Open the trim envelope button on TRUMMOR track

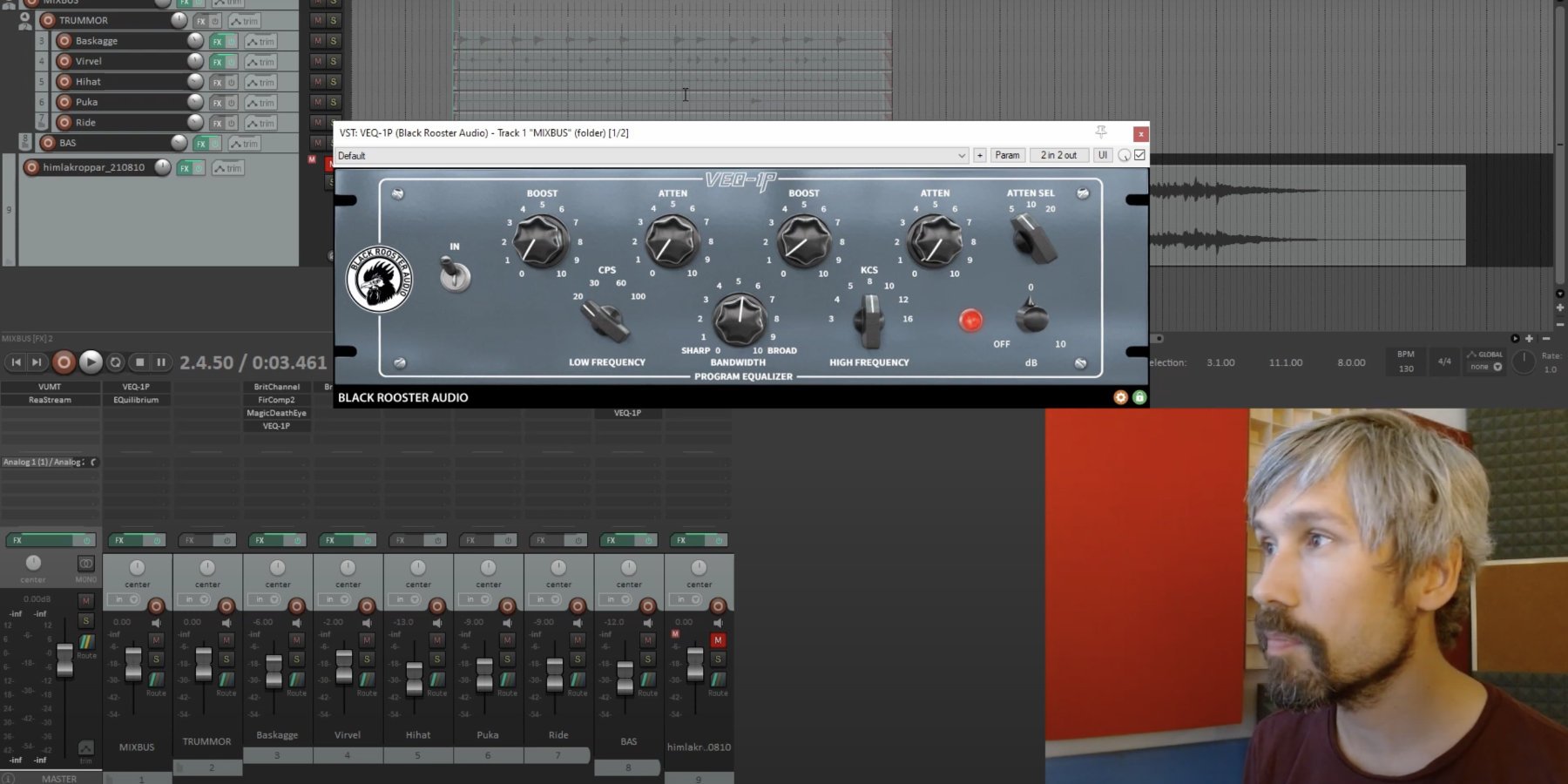tap(246, 21)
